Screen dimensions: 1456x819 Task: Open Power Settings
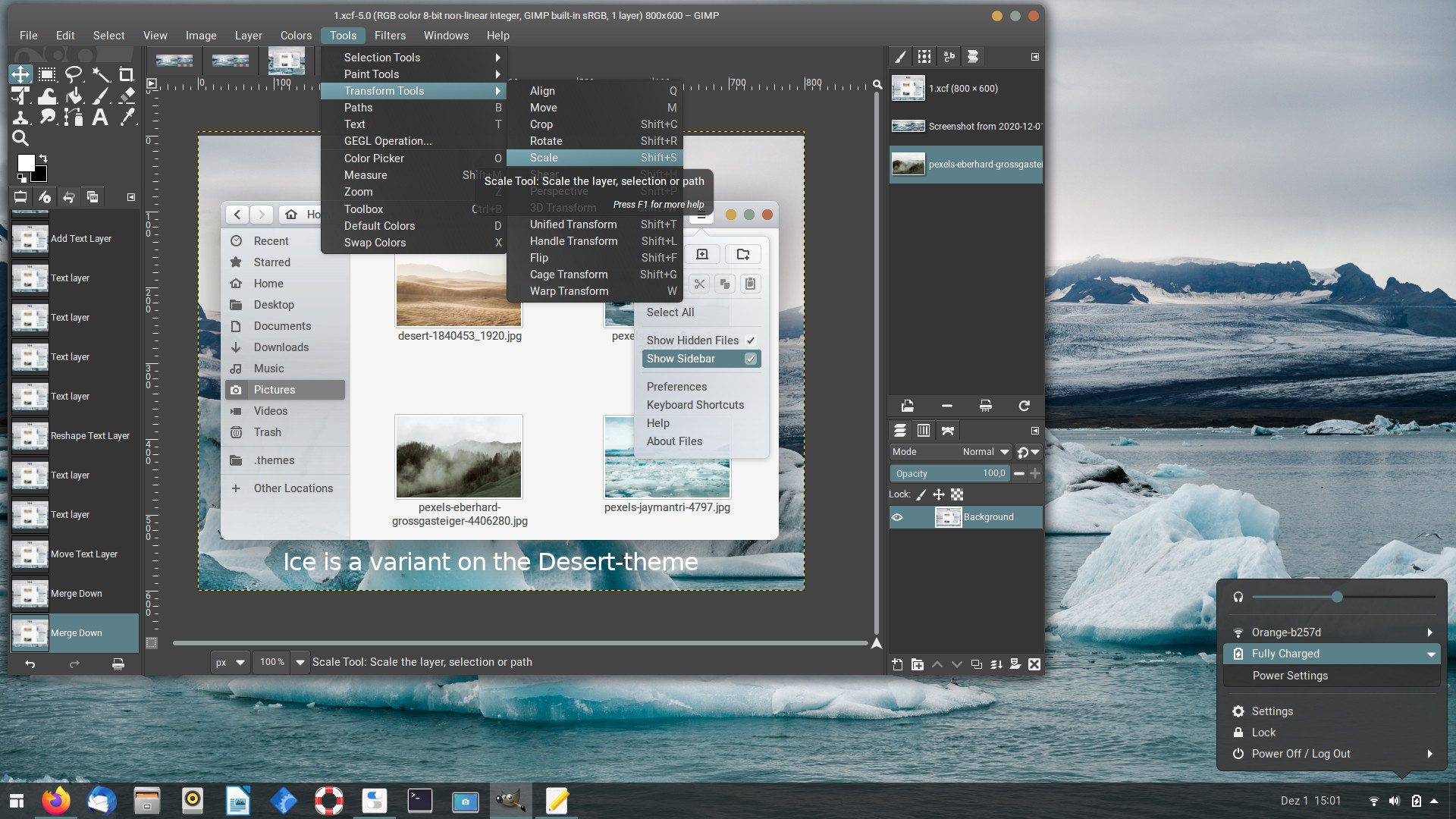point(1290,676)
